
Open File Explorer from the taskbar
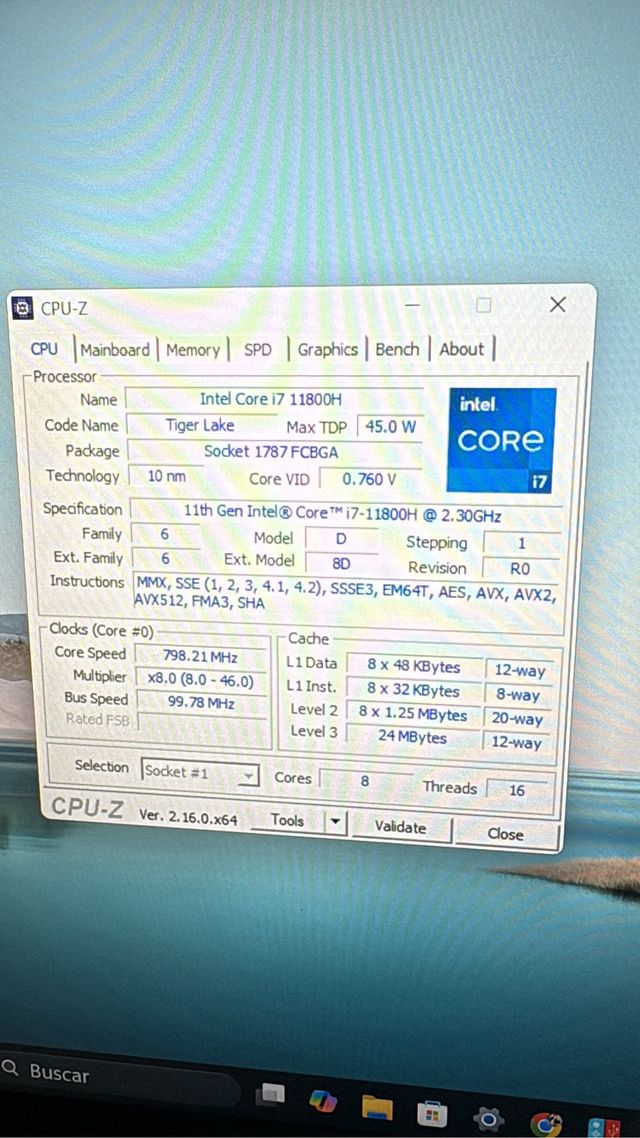[x=377, y=1108]
